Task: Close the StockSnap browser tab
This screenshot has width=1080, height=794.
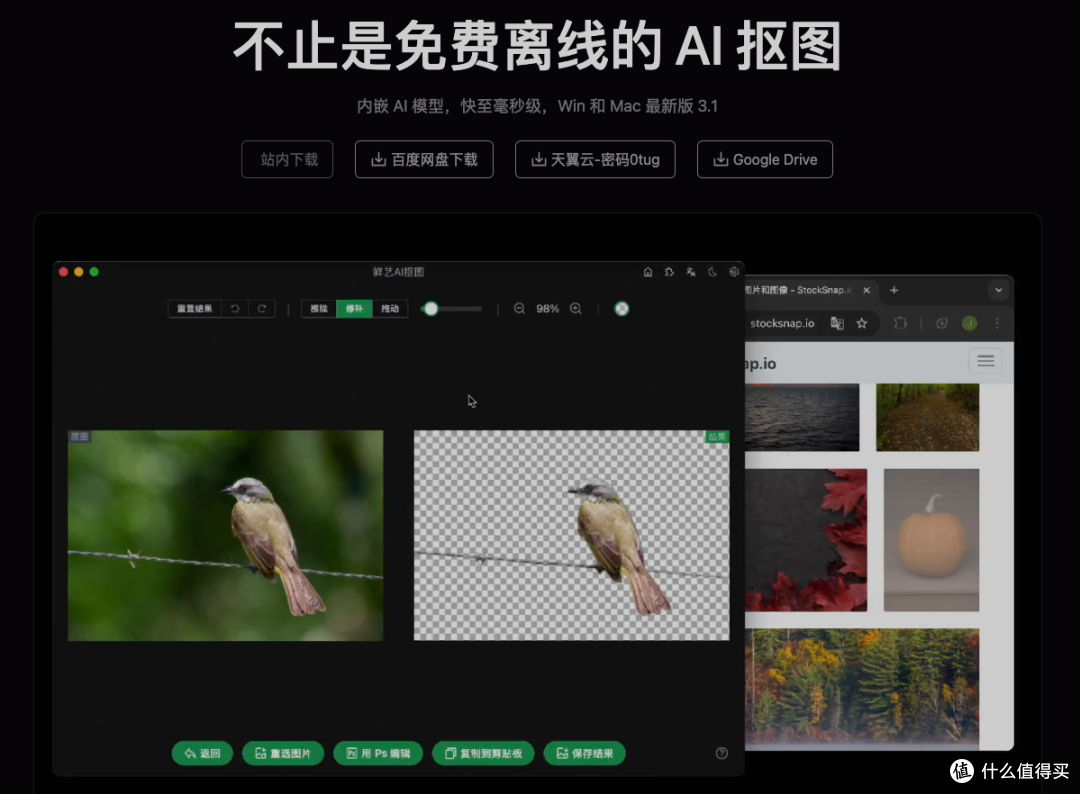Action: [866, 290]
